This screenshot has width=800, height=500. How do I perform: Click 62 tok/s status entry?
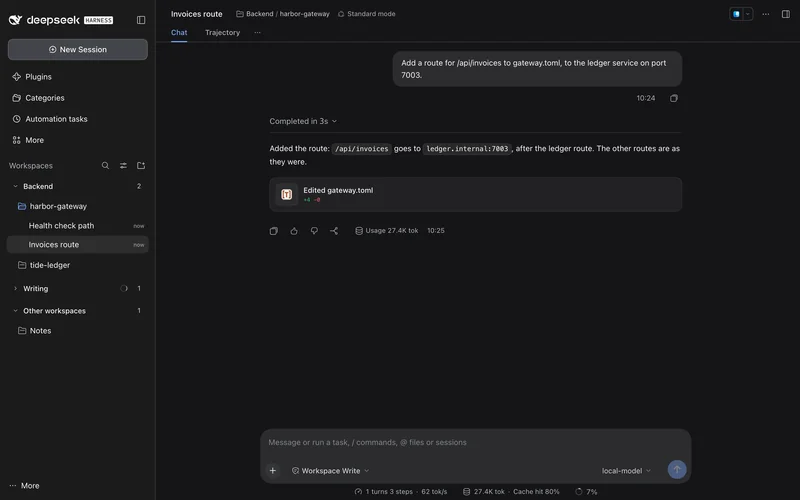pyautogui.click(x=434, y=492)
